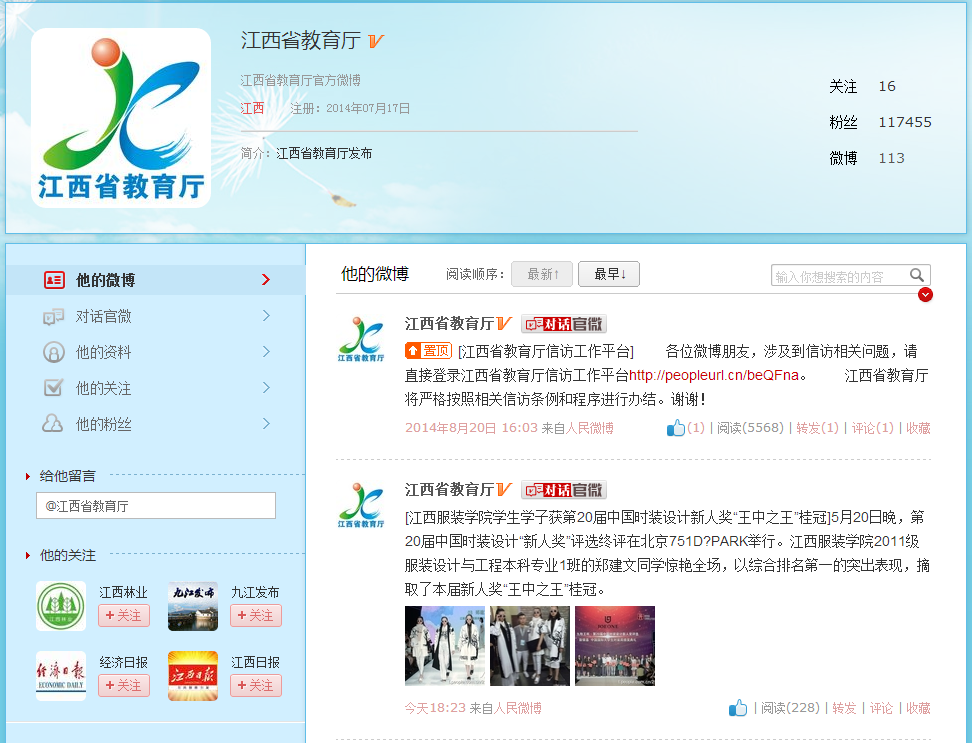Toggle 收藏 on the fashion award post
The width and height of the screenshot is (972, 743).
tap(918, 708)
